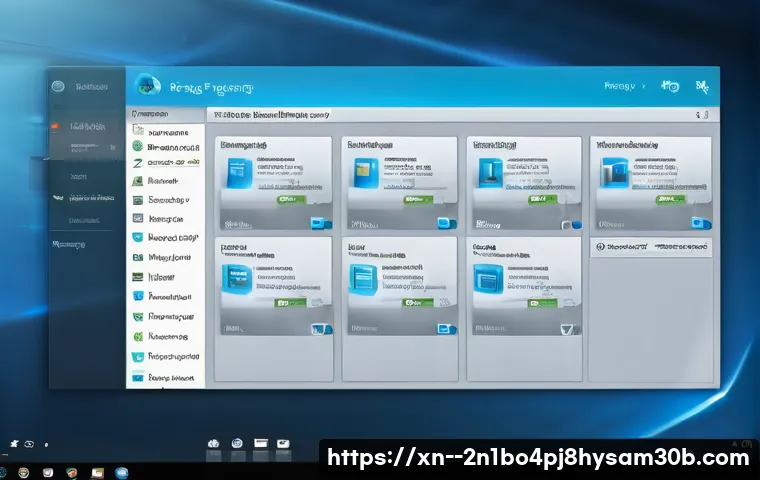Screen dimensions: 760x480
Task: Select the first entry in the white list panel
Action: (x=160, y=132)
